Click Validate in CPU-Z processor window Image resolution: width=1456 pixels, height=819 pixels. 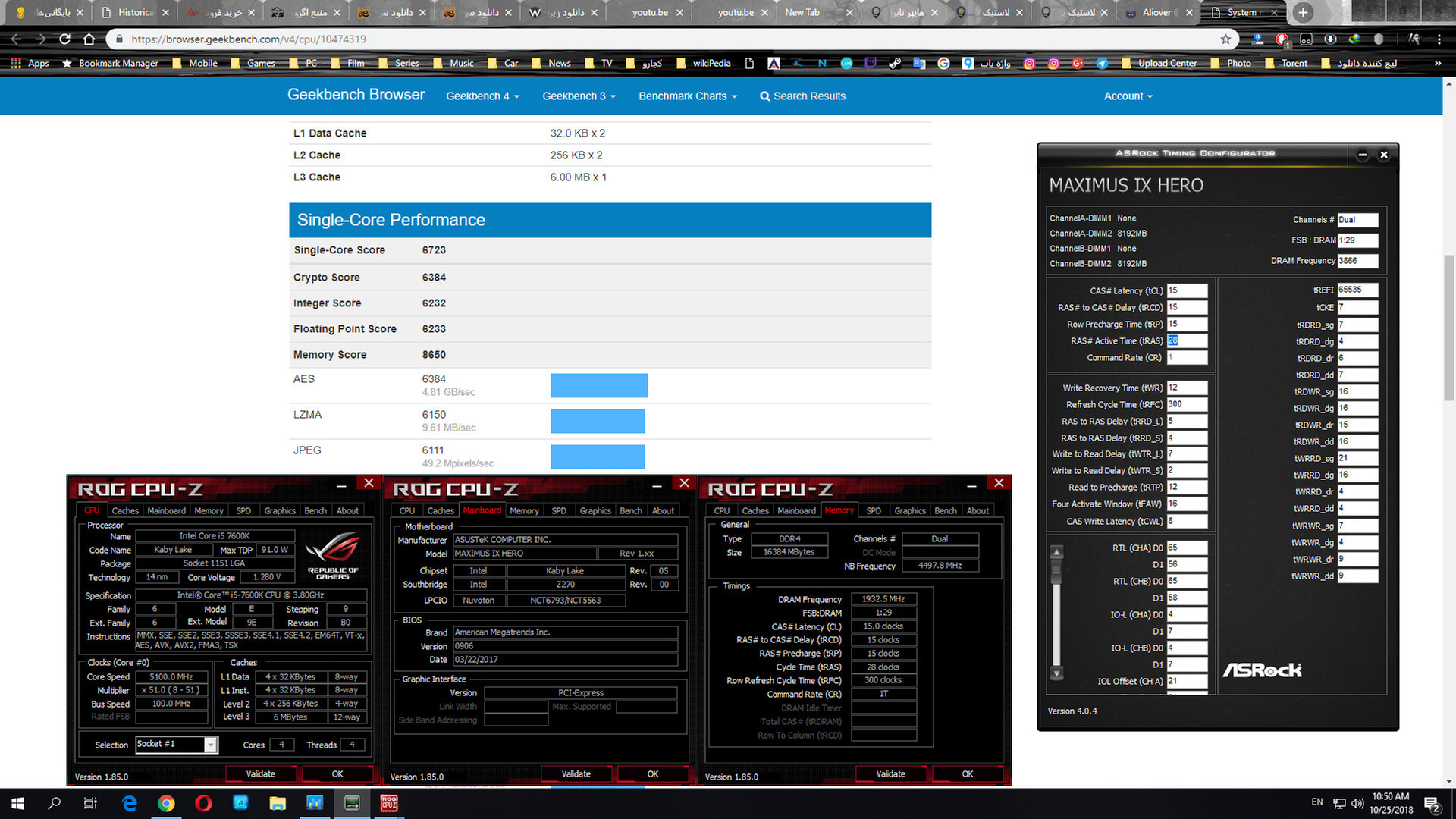coord(261,774)
